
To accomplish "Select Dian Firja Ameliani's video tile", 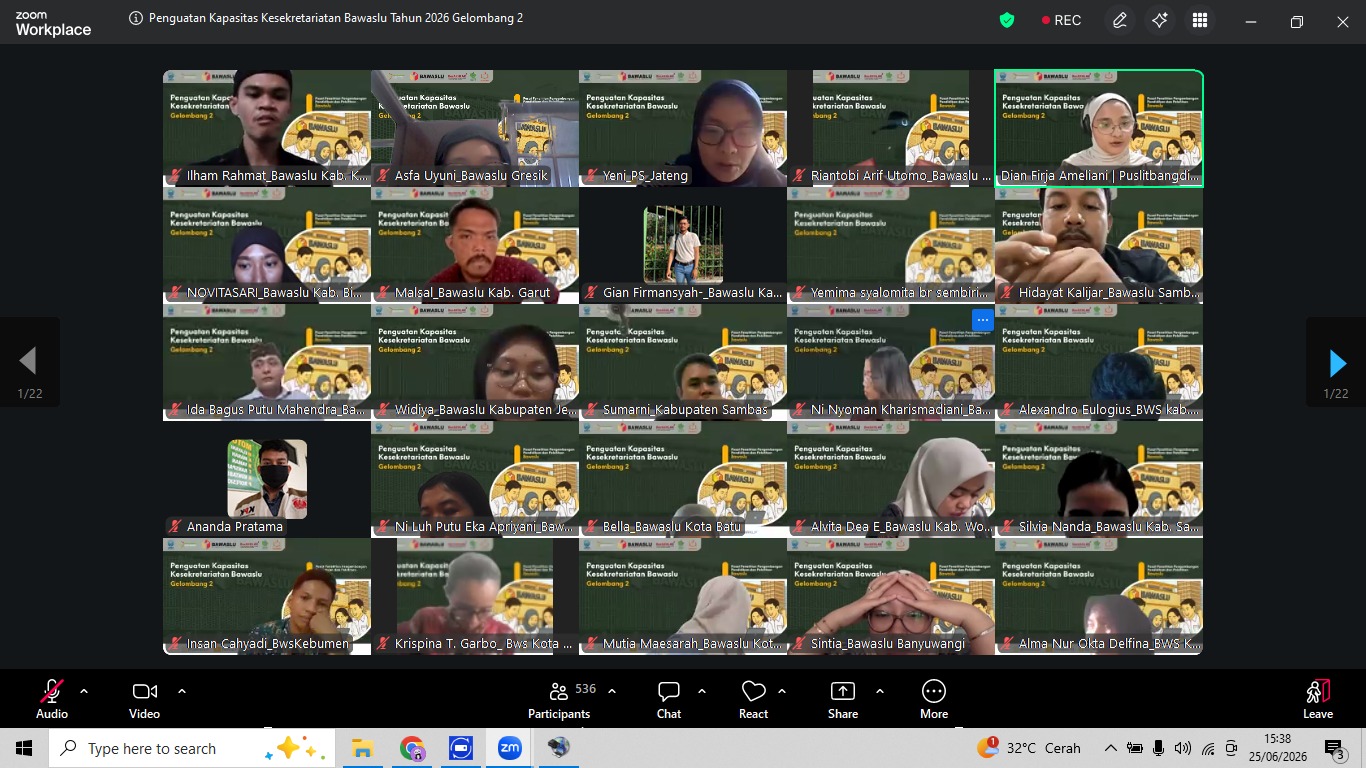I will tap(1099, 128).
